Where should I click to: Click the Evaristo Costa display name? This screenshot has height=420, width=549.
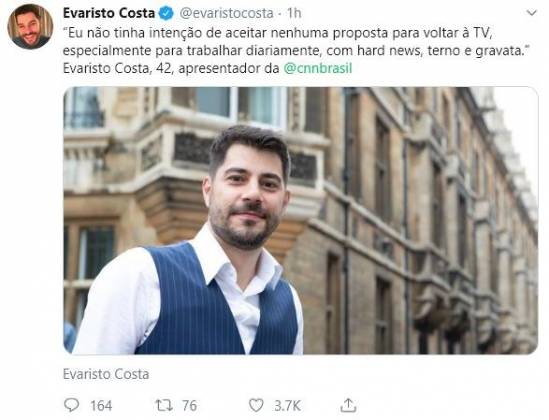tap(109, 13)
